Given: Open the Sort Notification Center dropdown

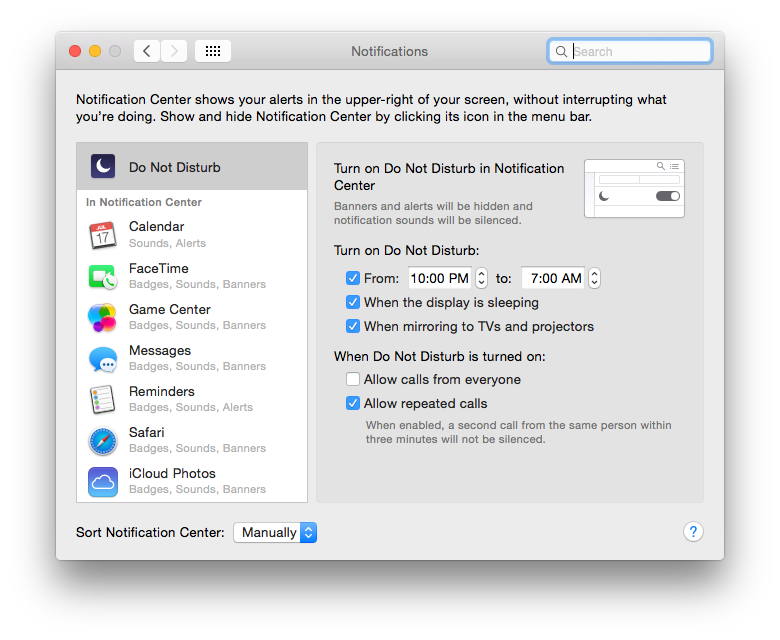Looking at the screenshot, I should point(275,533).
